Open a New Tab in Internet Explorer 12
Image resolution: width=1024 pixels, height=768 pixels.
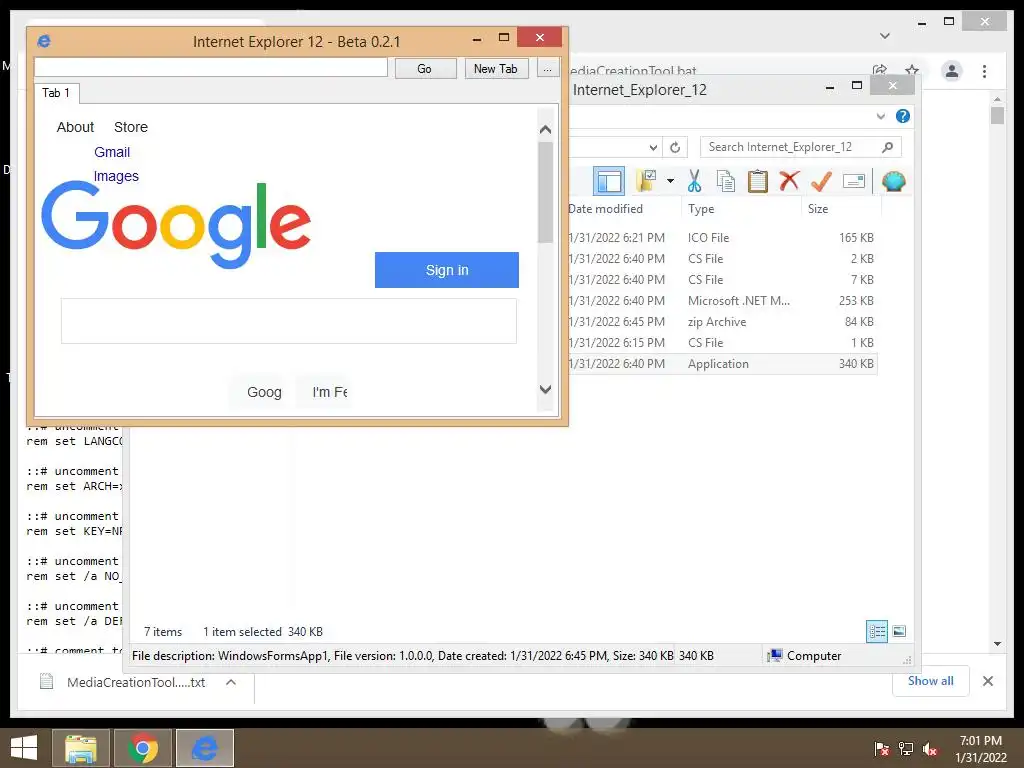pyautogui.click(x=496, y=69)
